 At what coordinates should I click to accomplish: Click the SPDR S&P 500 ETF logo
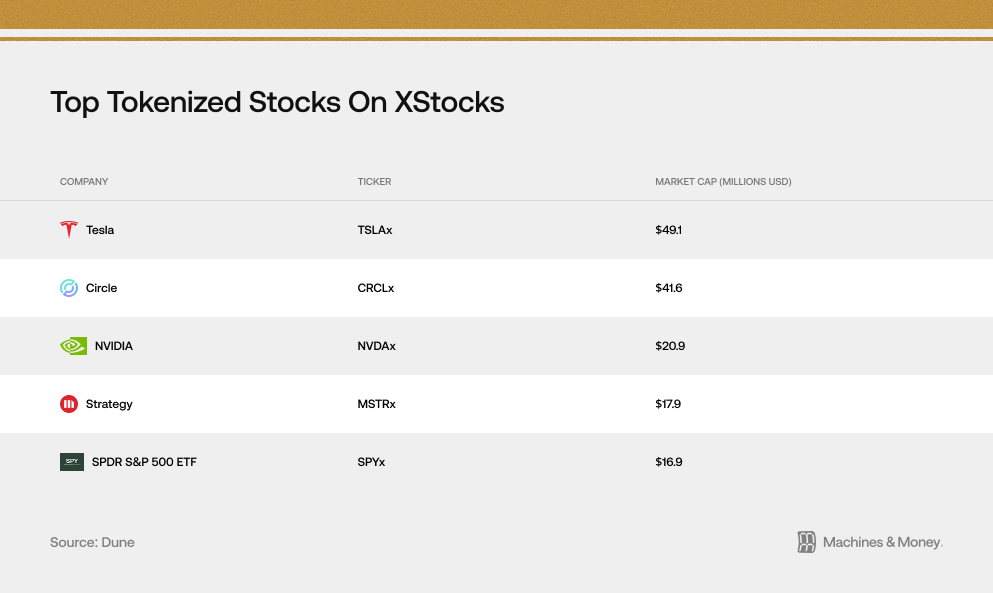pos(72,462)
